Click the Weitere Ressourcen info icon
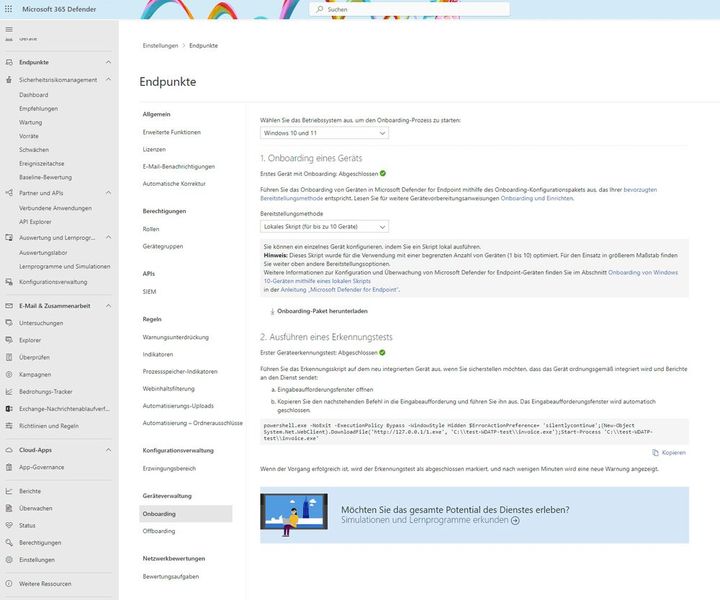 9,583
